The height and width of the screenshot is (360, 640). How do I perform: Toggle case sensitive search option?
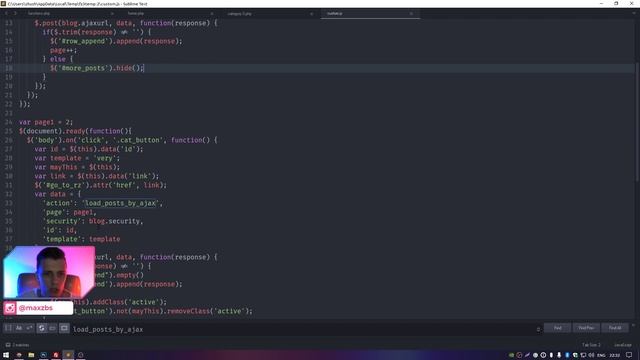(19, 328)
